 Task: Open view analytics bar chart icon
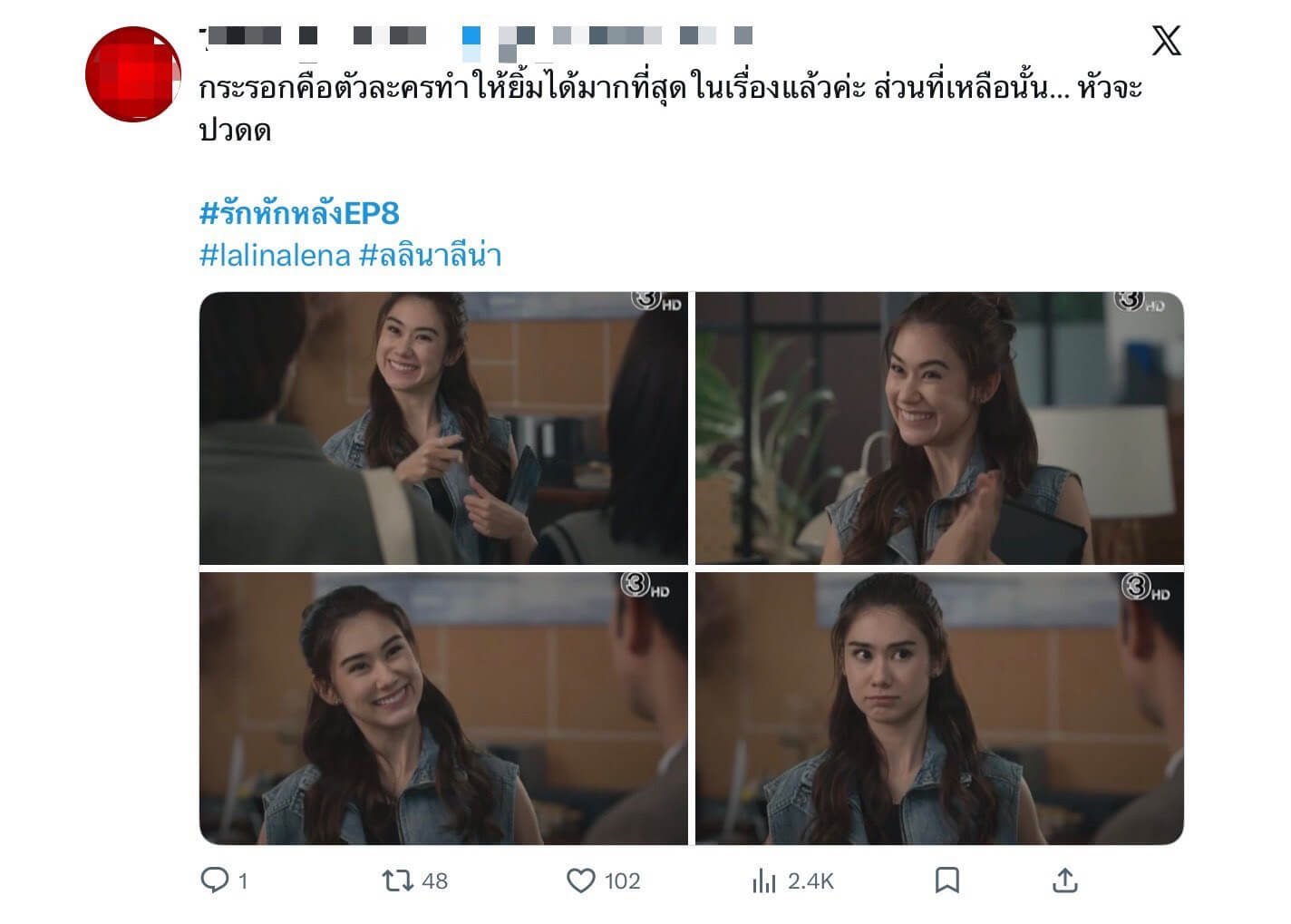[764, 880]
